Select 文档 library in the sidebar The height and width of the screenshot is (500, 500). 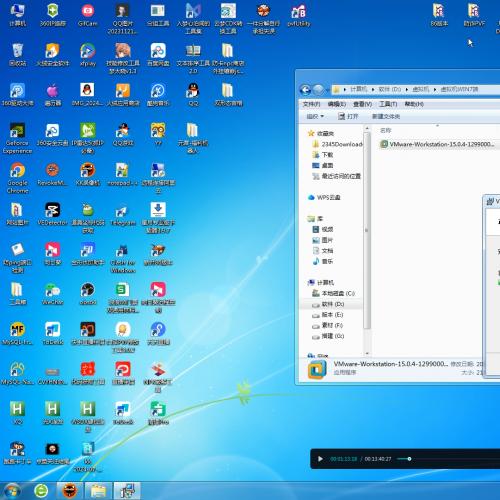323,251
